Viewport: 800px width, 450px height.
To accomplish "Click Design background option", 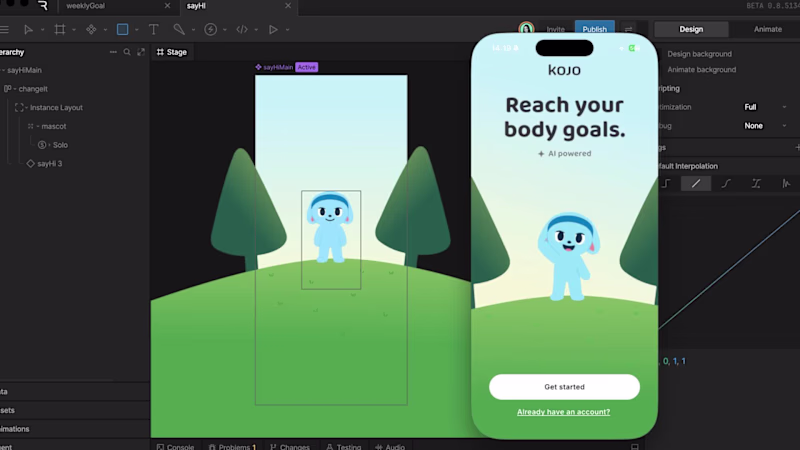I will 699,54.
